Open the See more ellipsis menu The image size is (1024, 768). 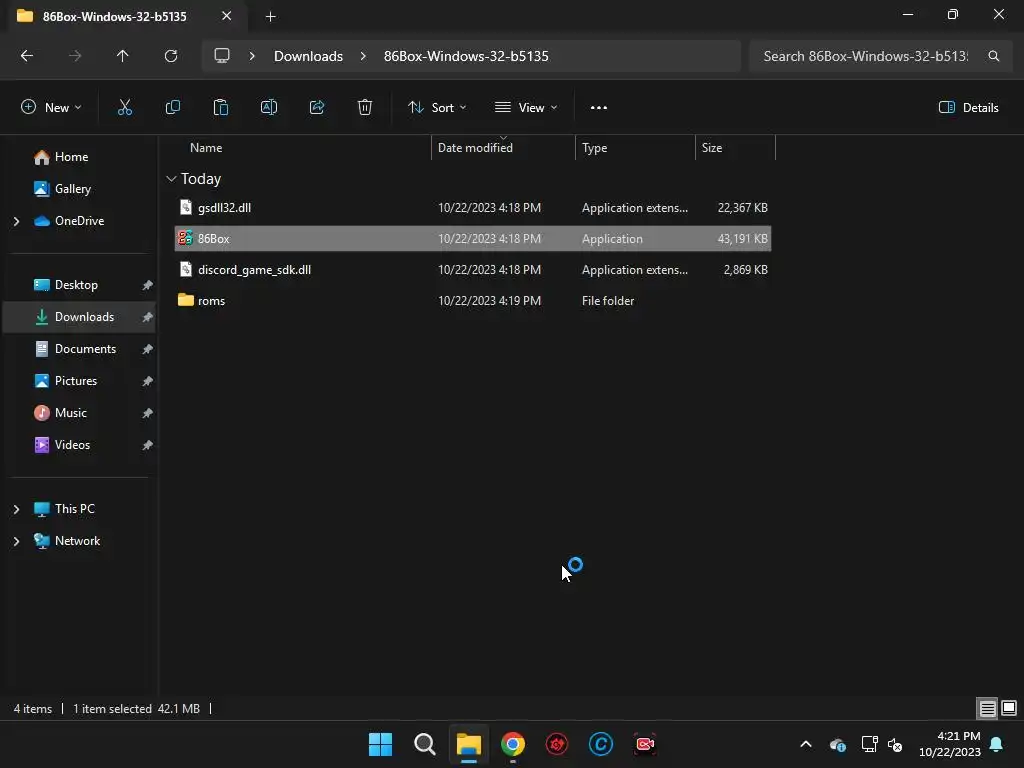(x=599, y=108)
